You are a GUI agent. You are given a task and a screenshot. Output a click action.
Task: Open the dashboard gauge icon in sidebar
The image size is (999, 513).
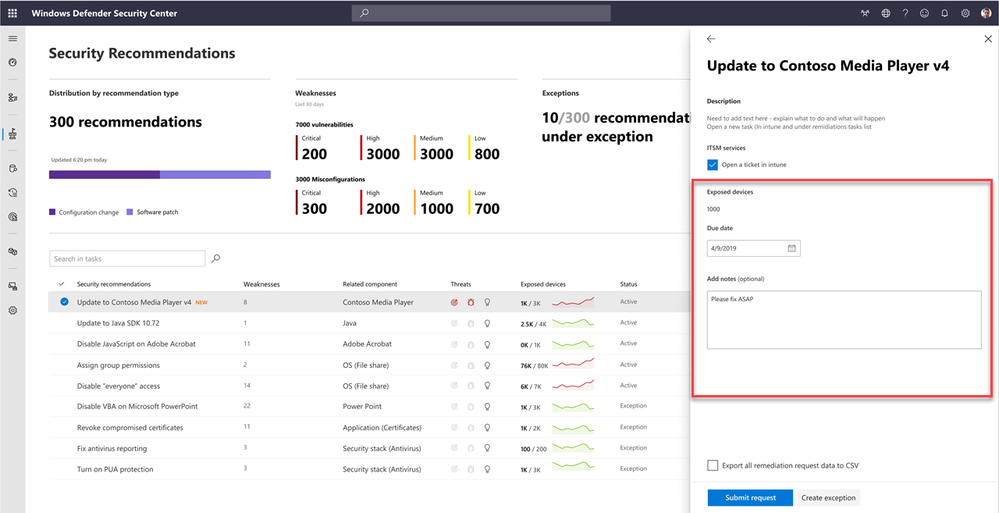tap(13, 62)
